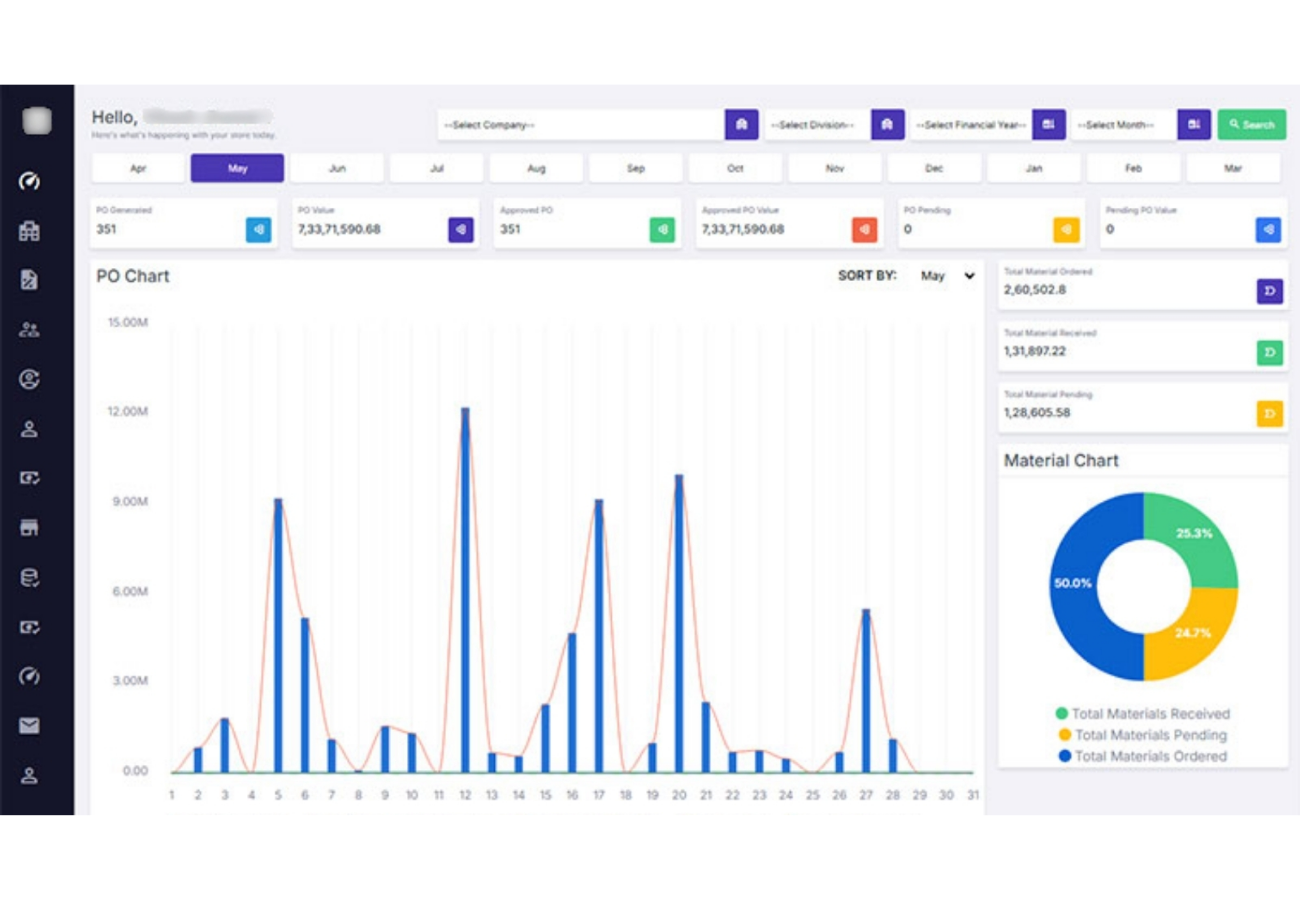Click the green icon on Approved PO card
The height and width of the screenshot is (900, 1300).
[x=662, y=230]
